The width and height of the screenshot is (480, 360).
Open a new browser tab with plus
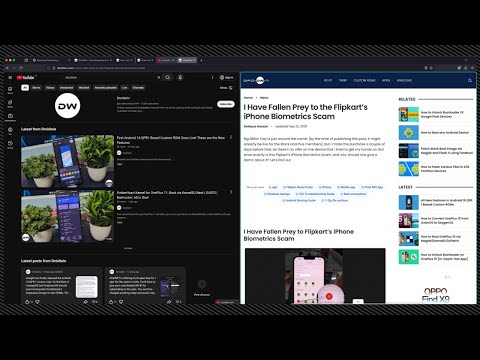[x=201, y=60]
